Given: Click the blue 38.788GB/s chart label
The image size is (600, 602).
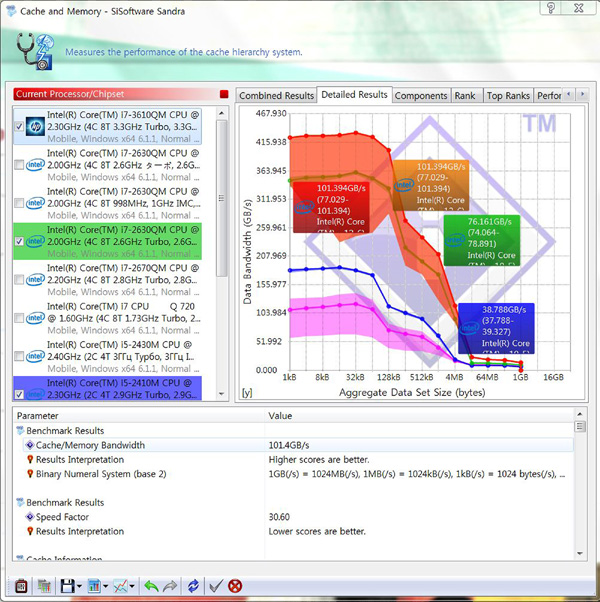Looking at the screenshot, I should (496, 328).
